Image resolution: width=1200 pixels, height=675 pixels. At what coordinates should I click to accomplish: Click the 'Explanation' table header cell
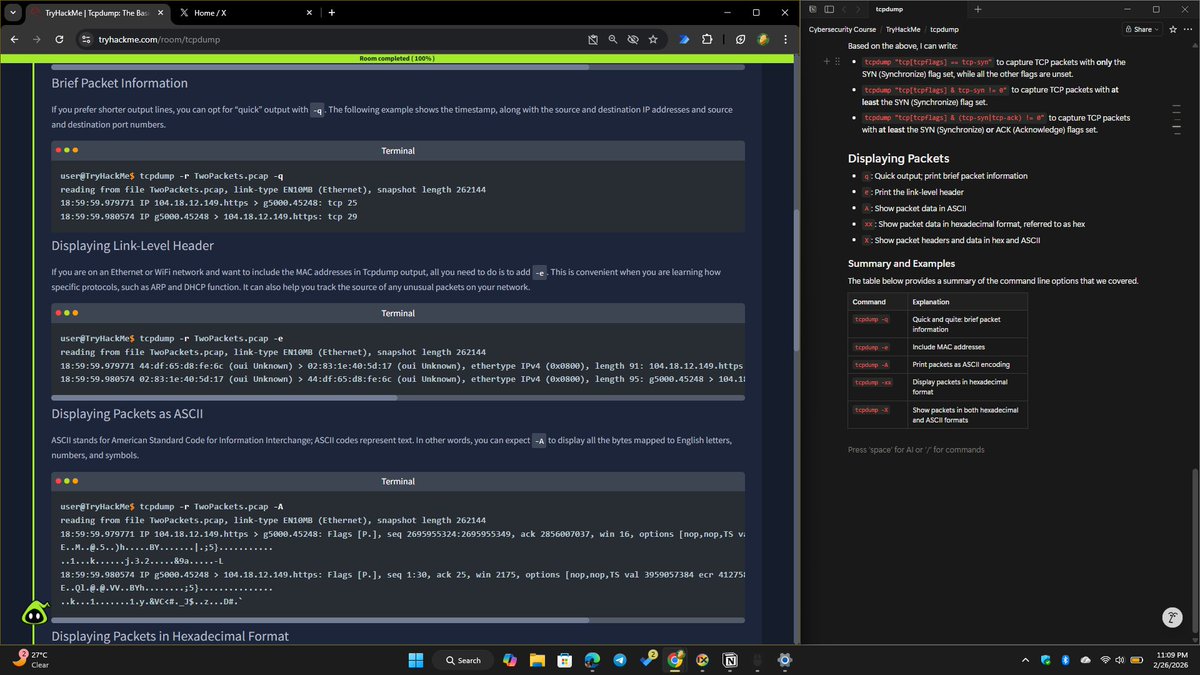967,302
